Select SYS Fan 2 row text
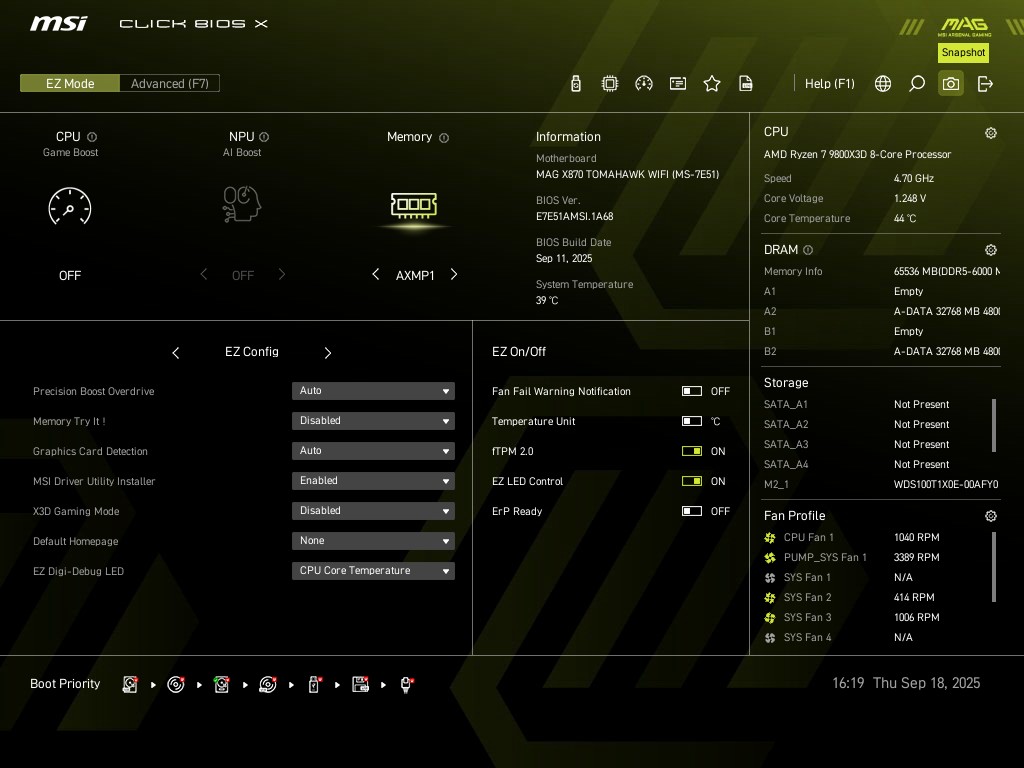The width and height of the screenshot is (1024, 768). 807,598
